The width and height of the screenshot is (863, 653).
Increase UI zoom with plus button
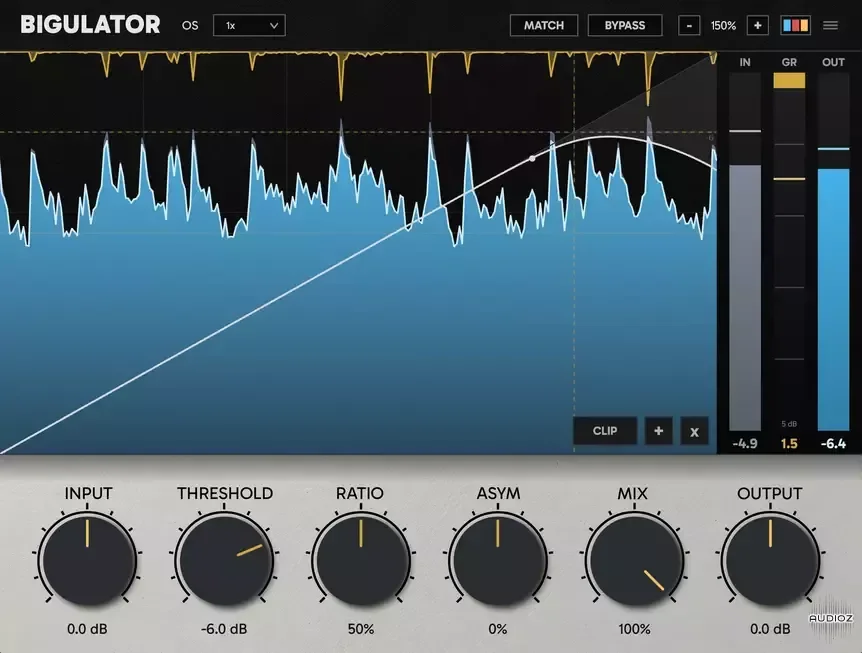757,25
